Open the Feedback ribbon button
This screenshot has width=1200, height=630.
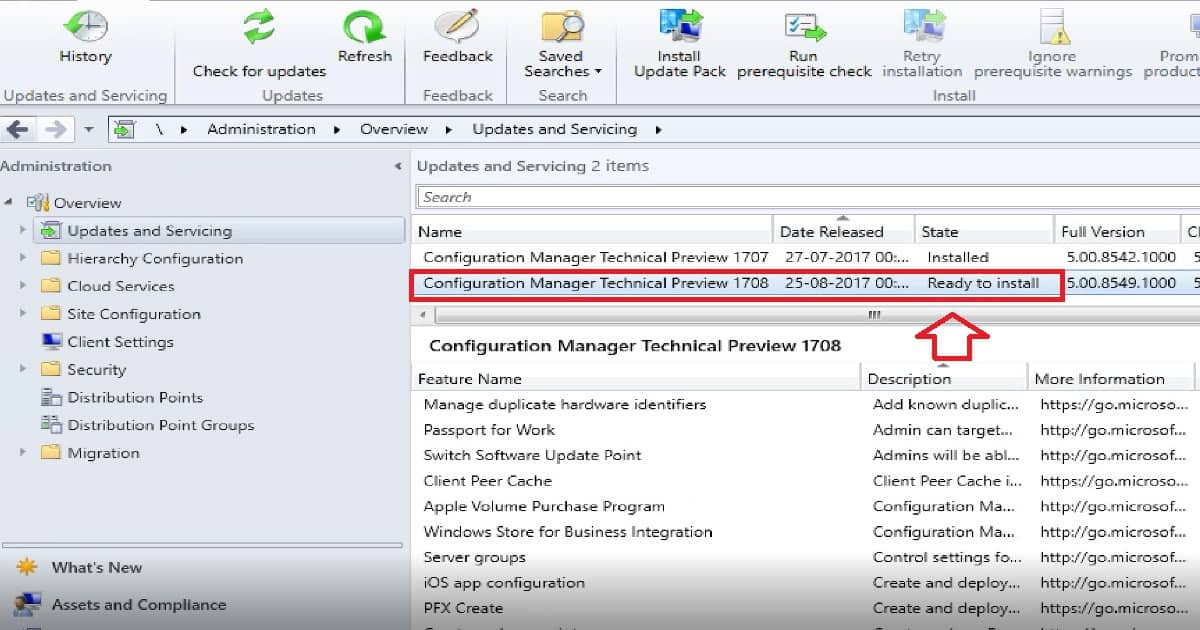[x=457, y=38]
